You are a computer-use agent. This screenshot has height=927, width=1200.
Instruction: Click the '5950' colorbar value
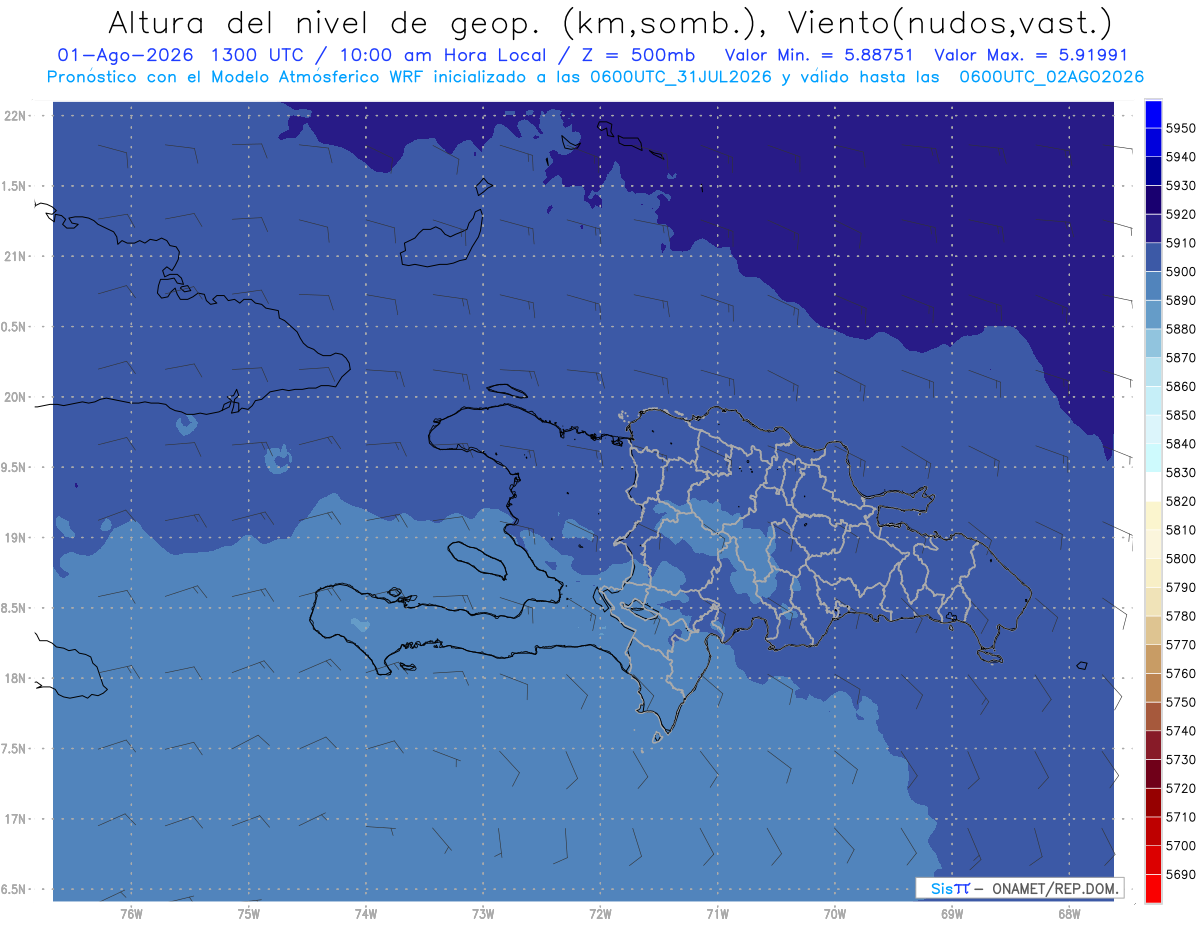coord(1181,128)
